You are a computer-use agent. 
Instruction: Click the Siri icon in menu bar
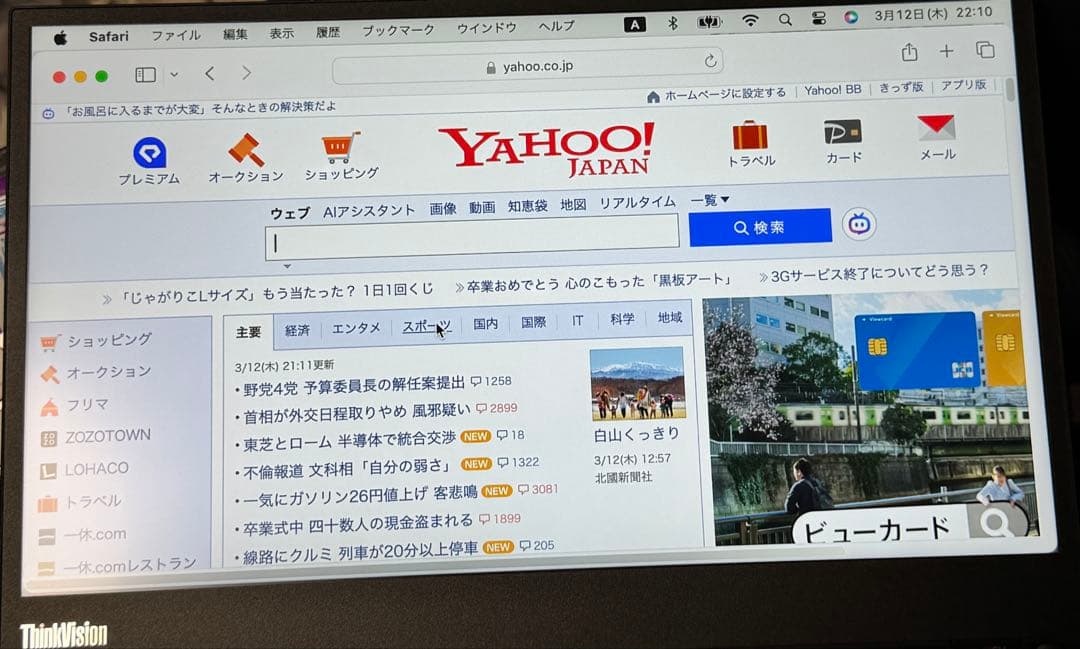(851, 17)
